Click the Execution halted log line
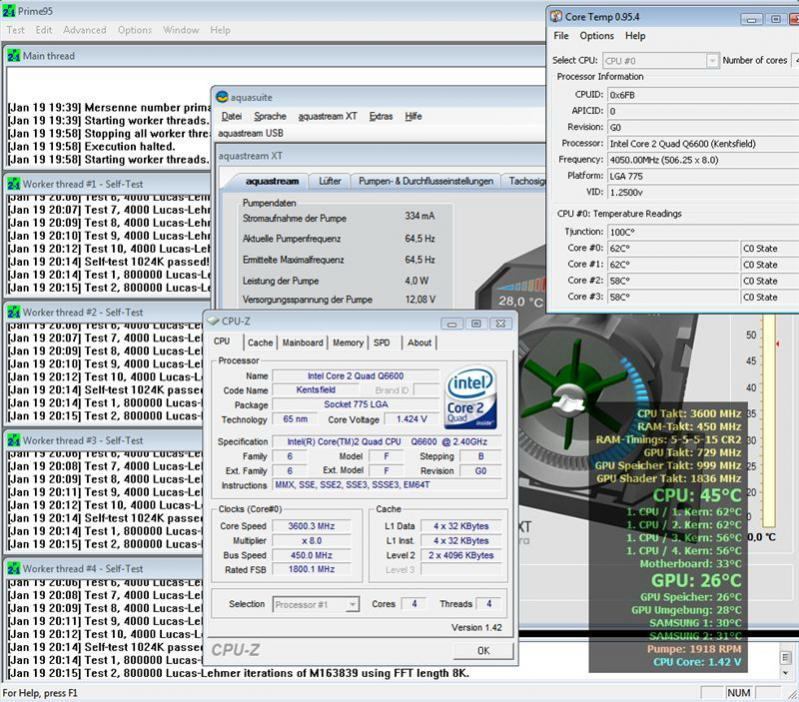799x702 pixels. pyautogui.click(x=91, y=147)
